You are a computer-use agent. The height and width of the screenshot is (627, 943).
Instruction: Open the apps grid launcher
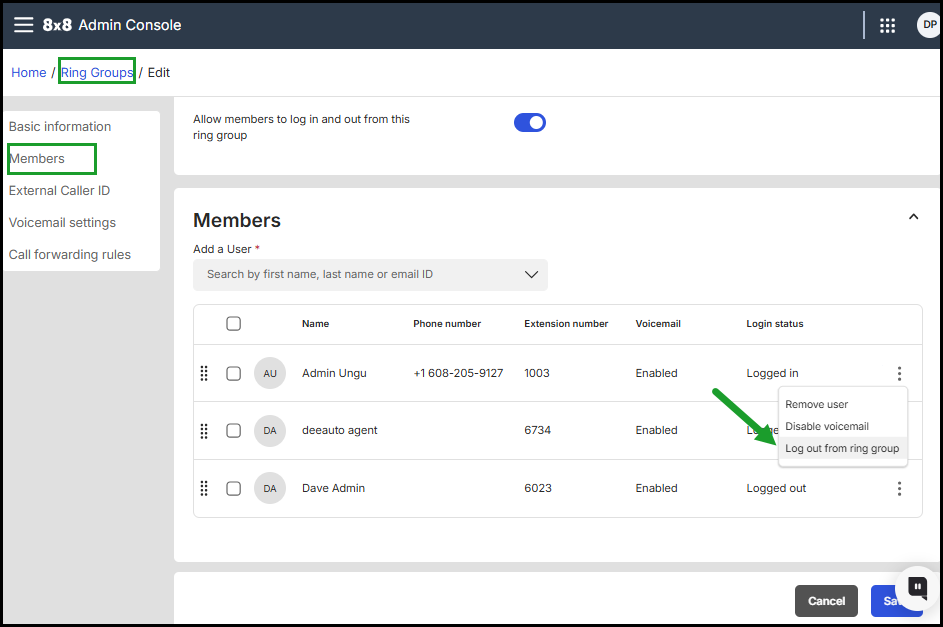click(x=887, y=26)
